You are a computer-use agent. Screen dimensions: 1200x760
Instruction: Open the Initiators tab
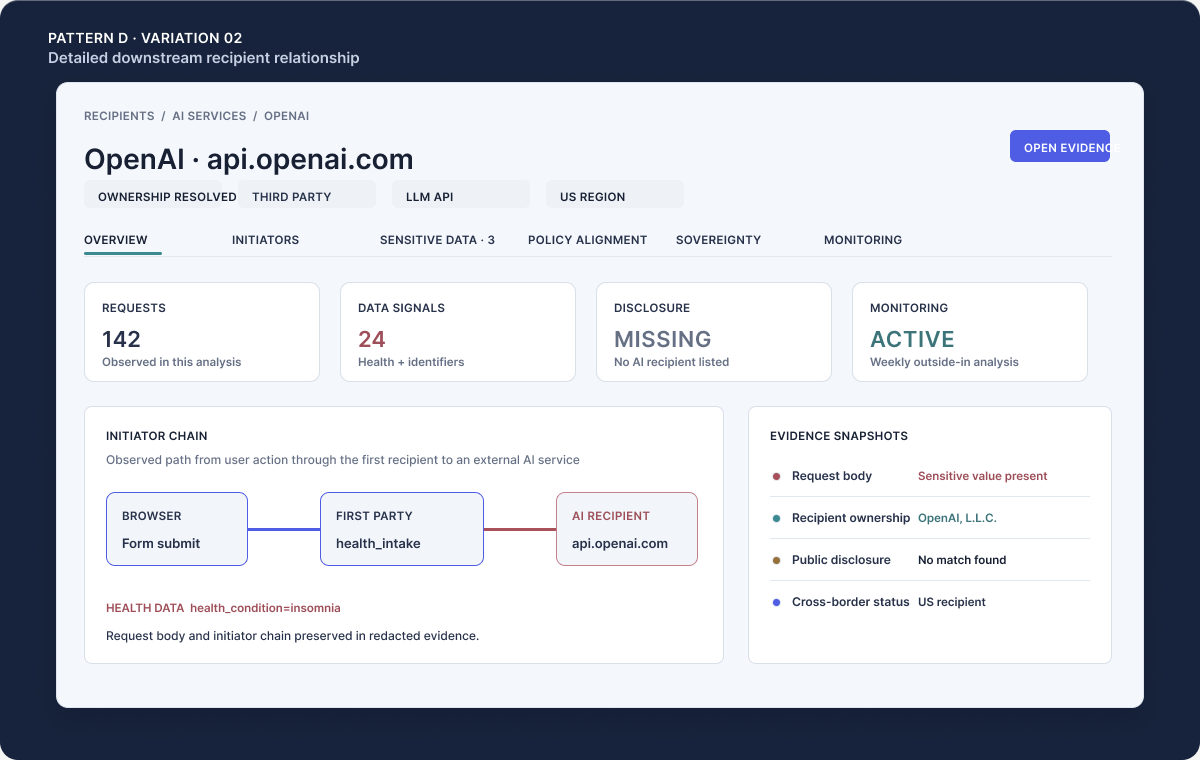pyautogui.click(x=265, y=240)
